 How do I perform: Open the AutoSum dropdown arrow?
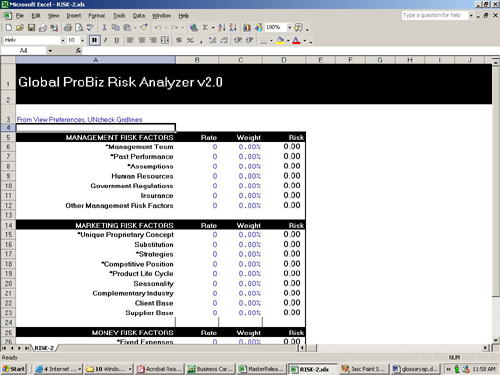213,28
